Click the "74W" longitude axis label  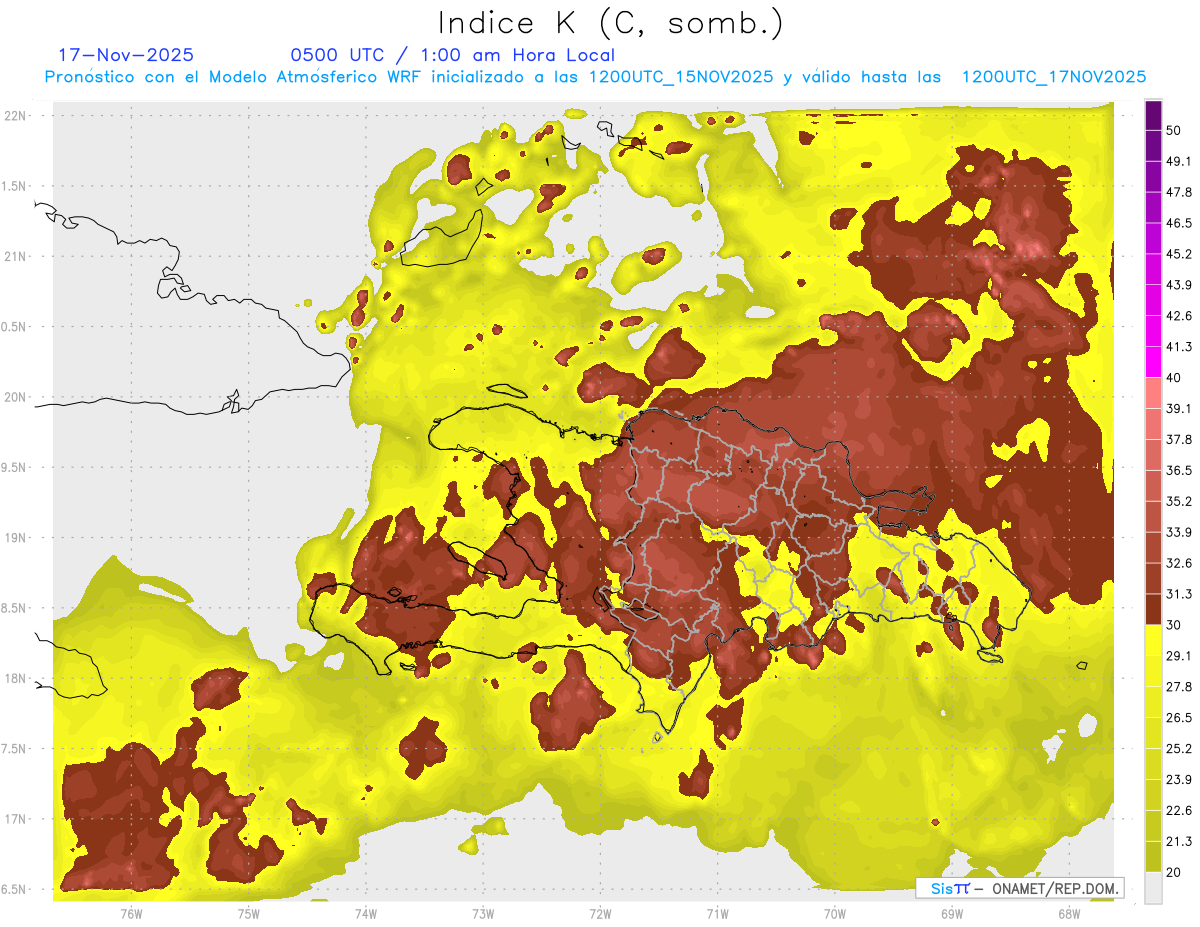366,914
